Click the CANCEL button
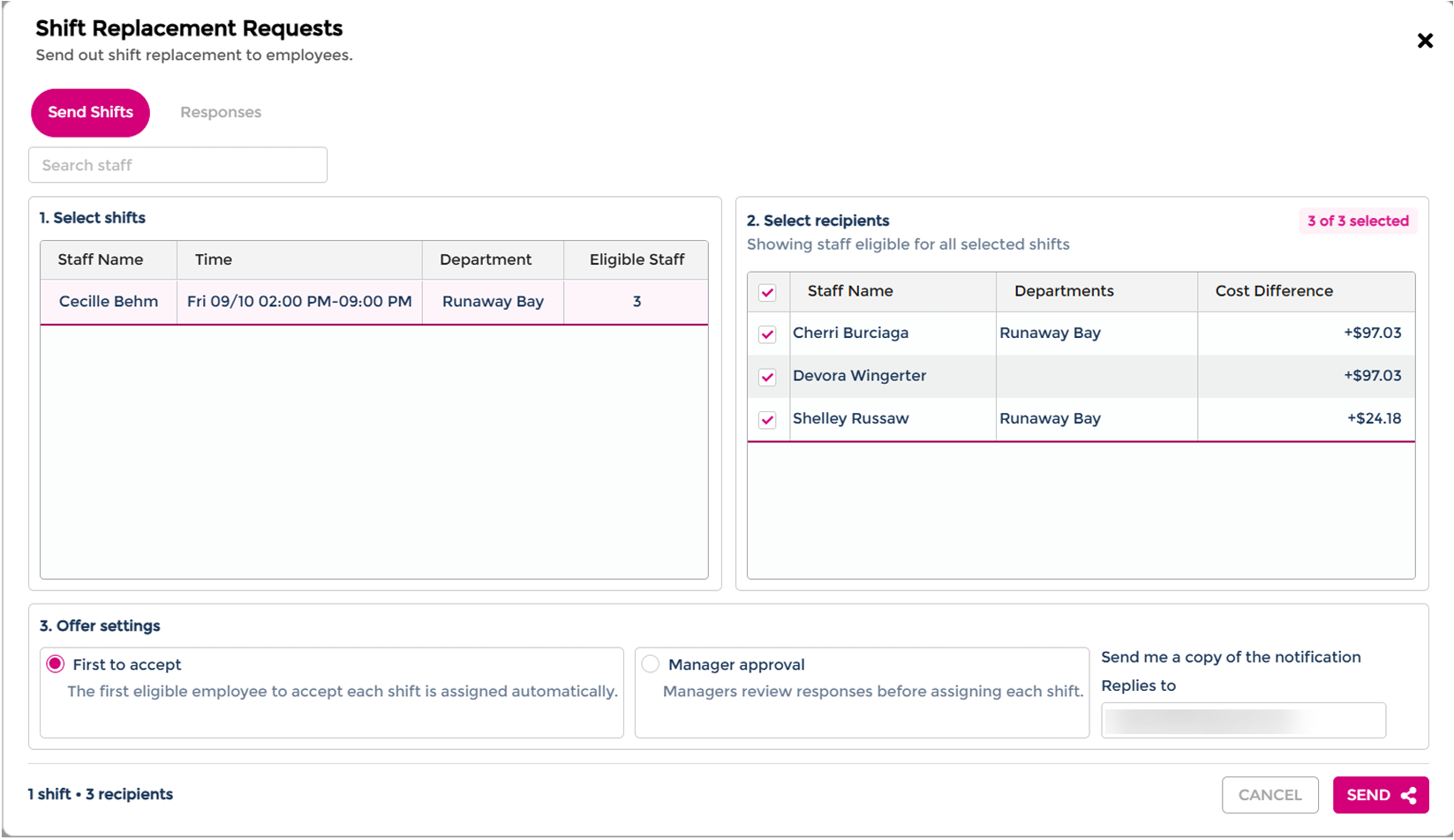1454x840 pixels. (x=1269, y=795)
